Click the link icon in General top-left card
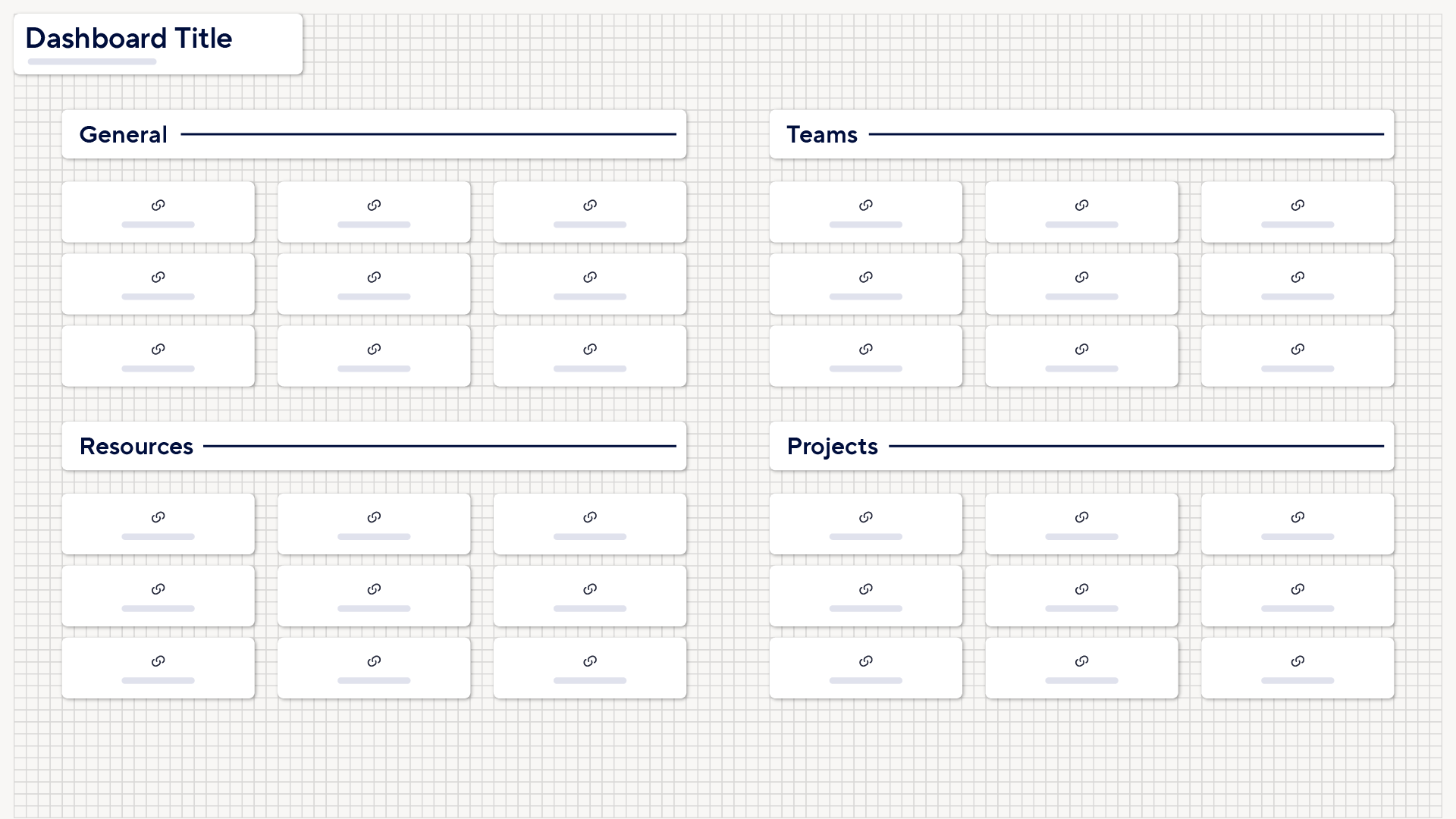Image resolution: width=1456 pixels, height=819 pixels. 158,204
